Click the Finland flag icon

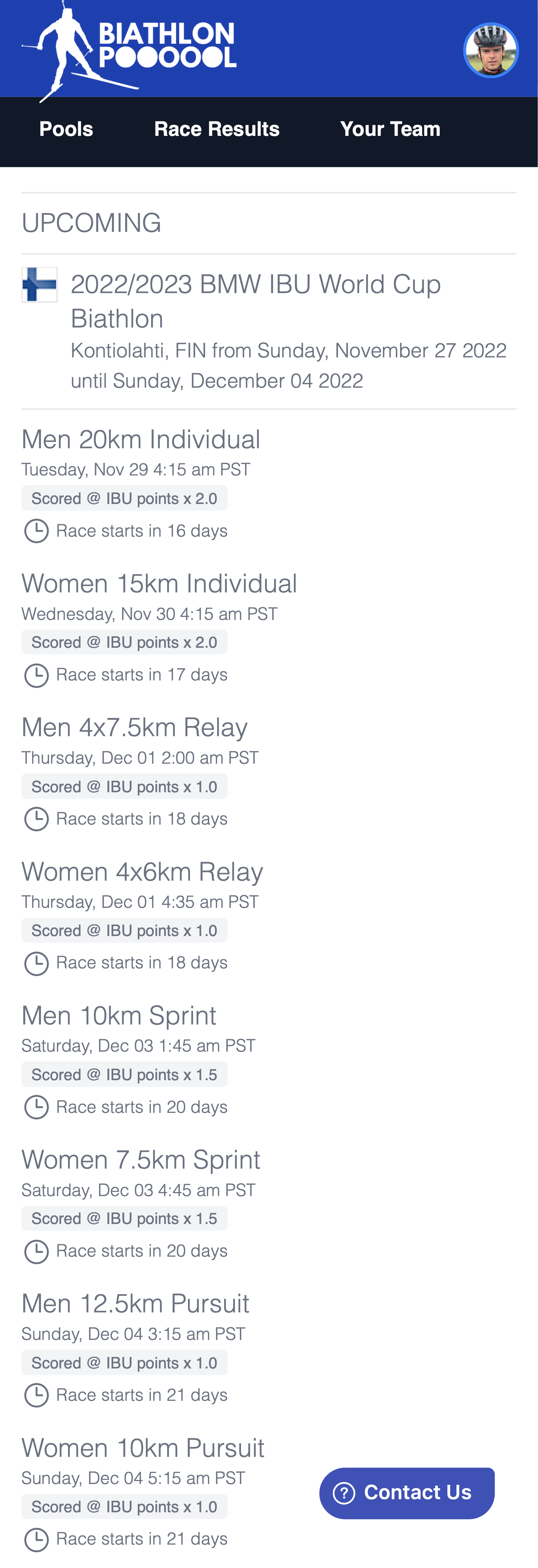coord(40,285)
